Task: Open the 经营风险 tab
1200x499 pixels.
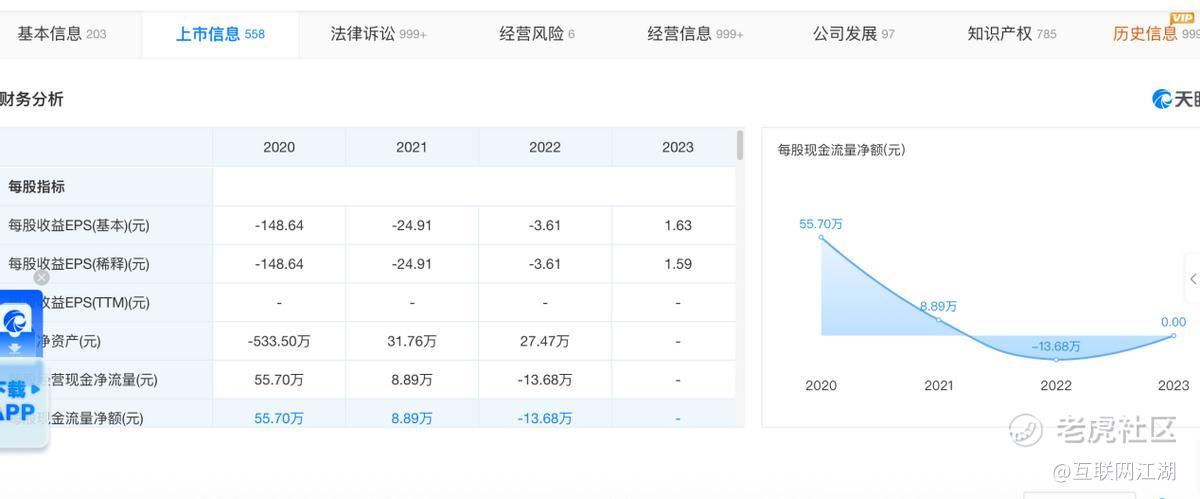Action: coord(537,34)
